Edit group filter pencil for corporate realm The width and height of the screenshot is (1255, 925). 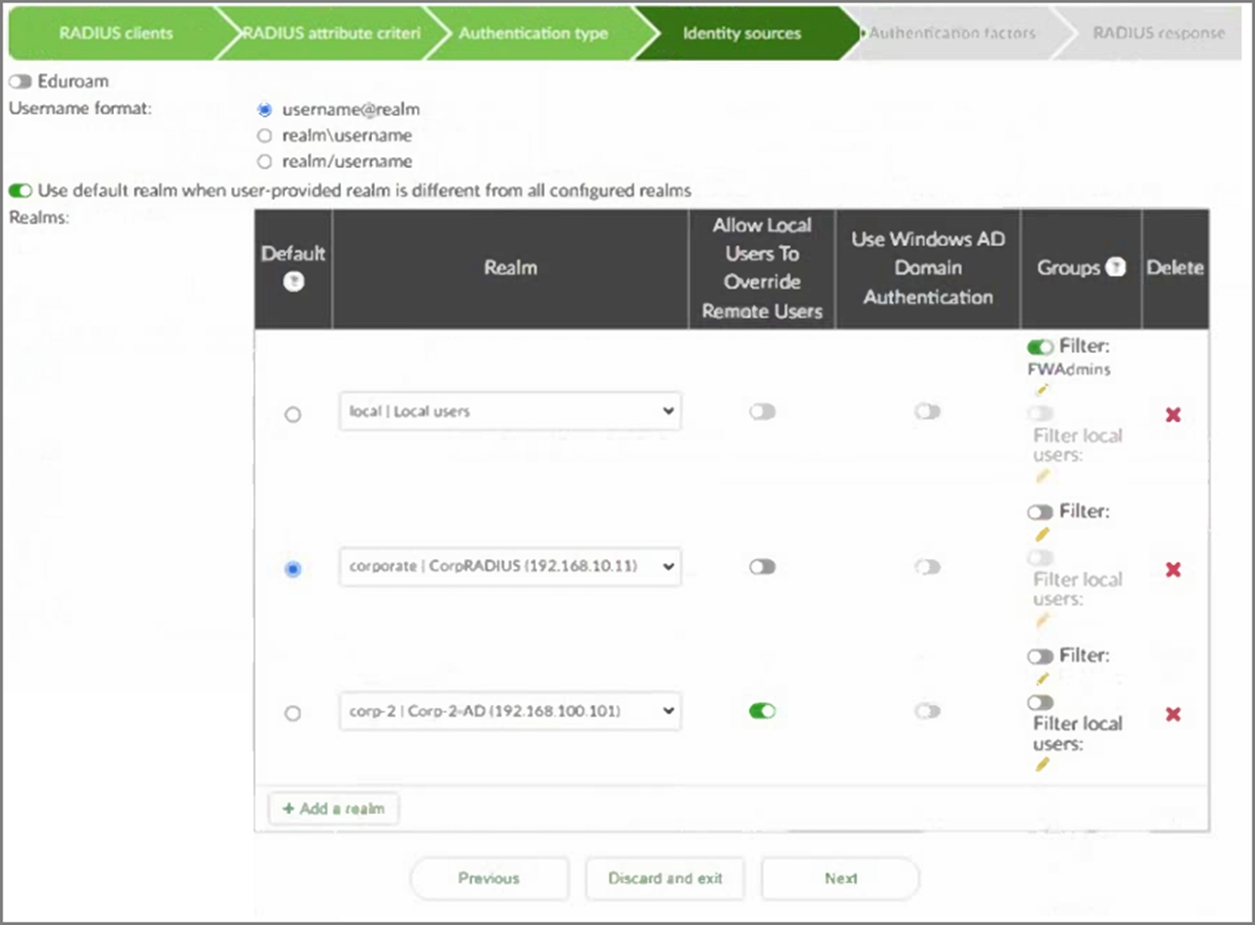1043,534
